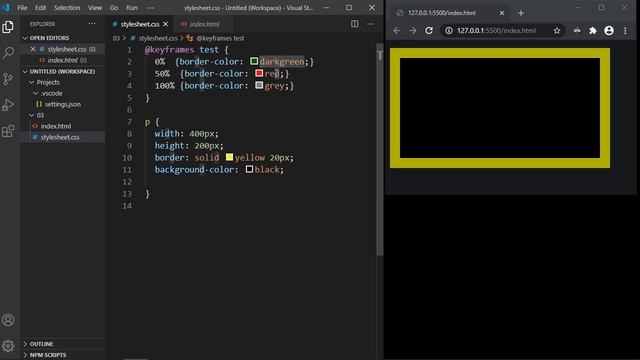Bookmark this page with star icon
Image resolution: width=640 pixels, height=360 pixels.
pyautogui.click(x=557, y=31)
